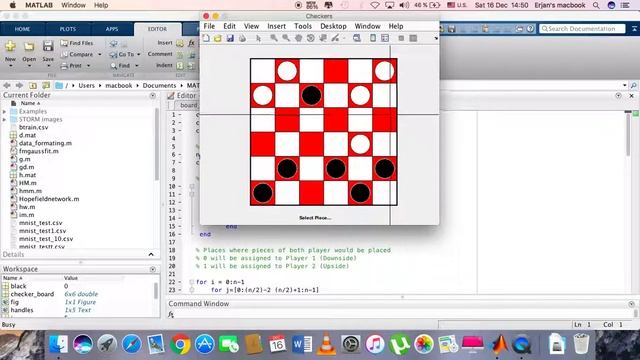Expand the Details panel chevron
640x360 pixels.
point(151,254)
